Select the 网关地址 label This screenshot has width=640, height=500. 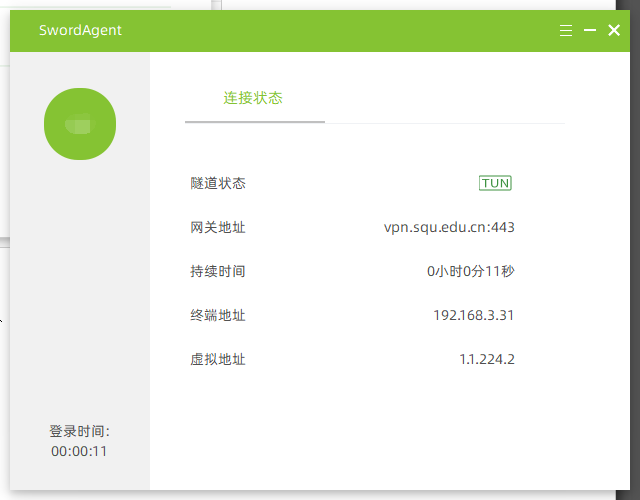coord(218,227)
